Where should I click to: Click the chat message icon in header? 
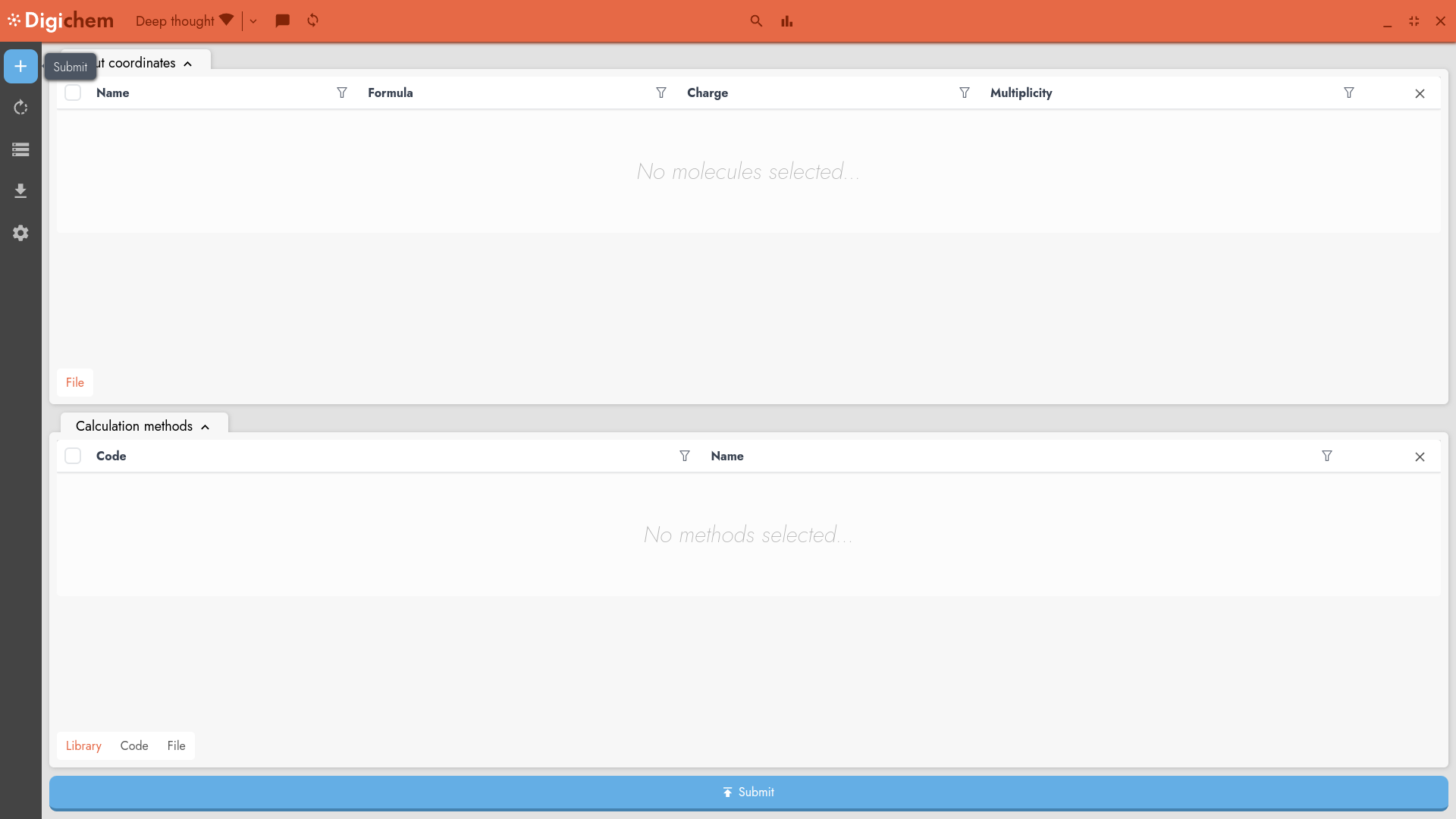(x=282, y=20)
